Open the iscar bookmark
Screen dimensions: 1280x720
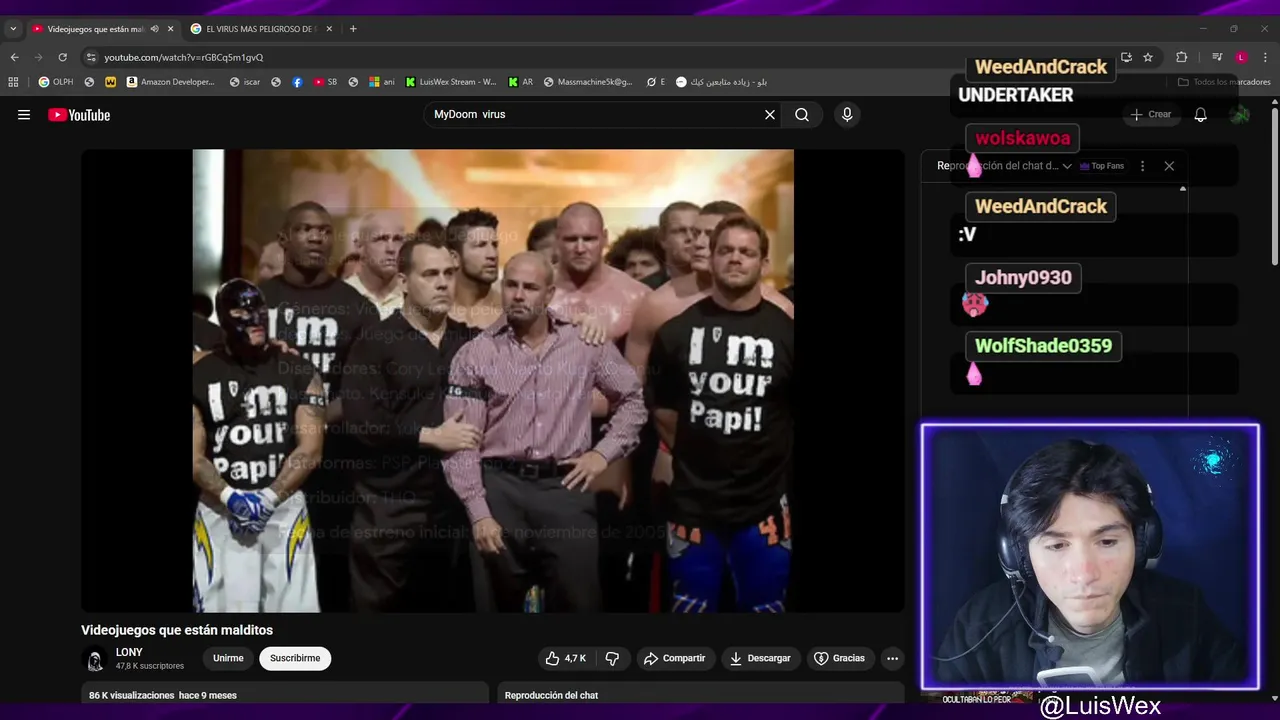click(245, 82)
